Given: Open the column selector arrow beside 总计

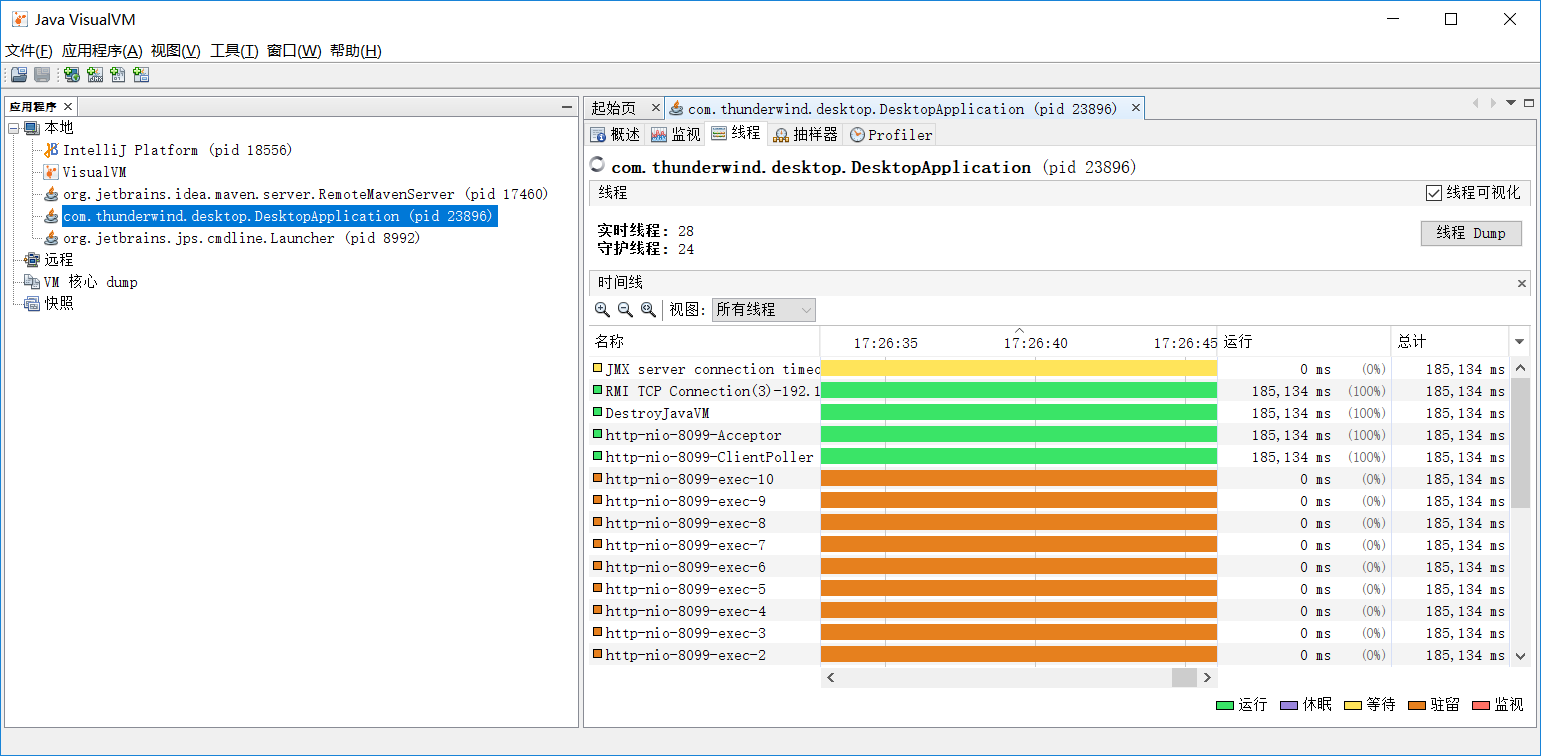Looking at the screenshot, I should tap(1520, 342).
